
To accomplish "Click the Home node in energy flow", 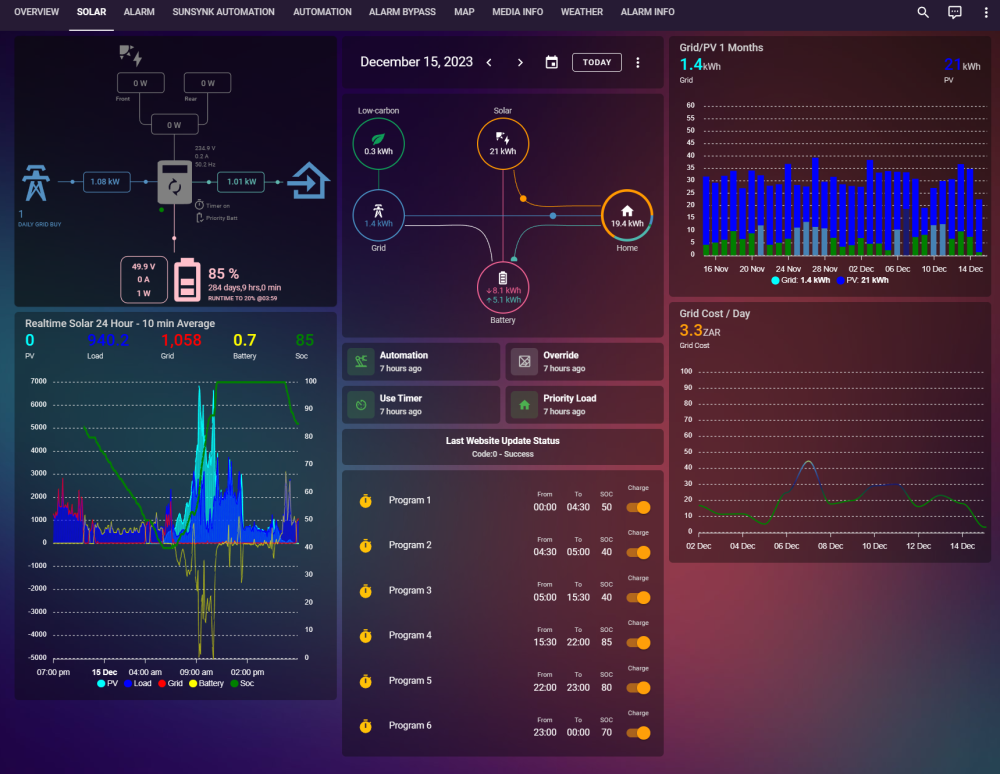I will coord(627,215).
